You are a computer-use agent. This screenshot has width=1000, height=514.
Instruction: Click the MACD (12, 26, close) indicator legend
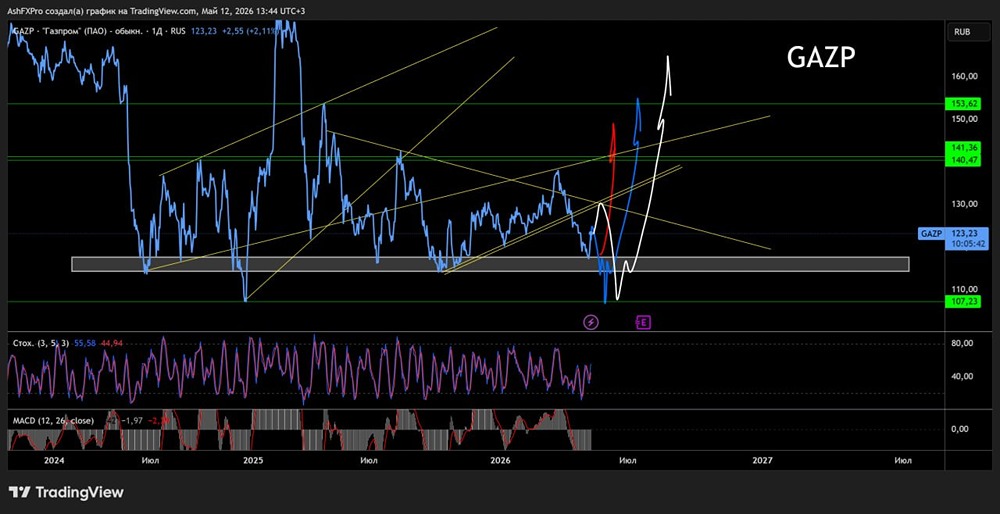(x=53, y=421)
